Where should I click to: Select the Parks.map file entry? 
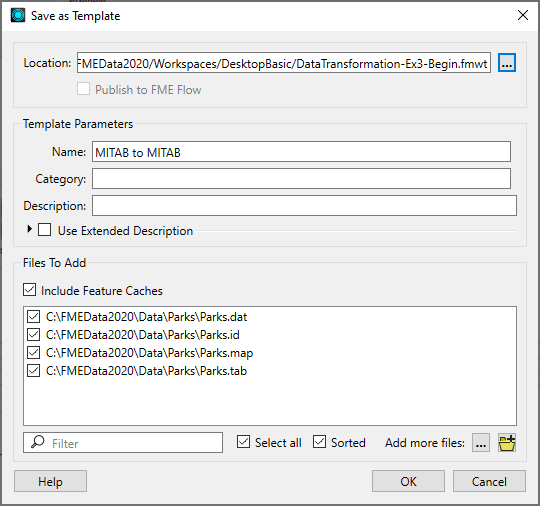149,353
